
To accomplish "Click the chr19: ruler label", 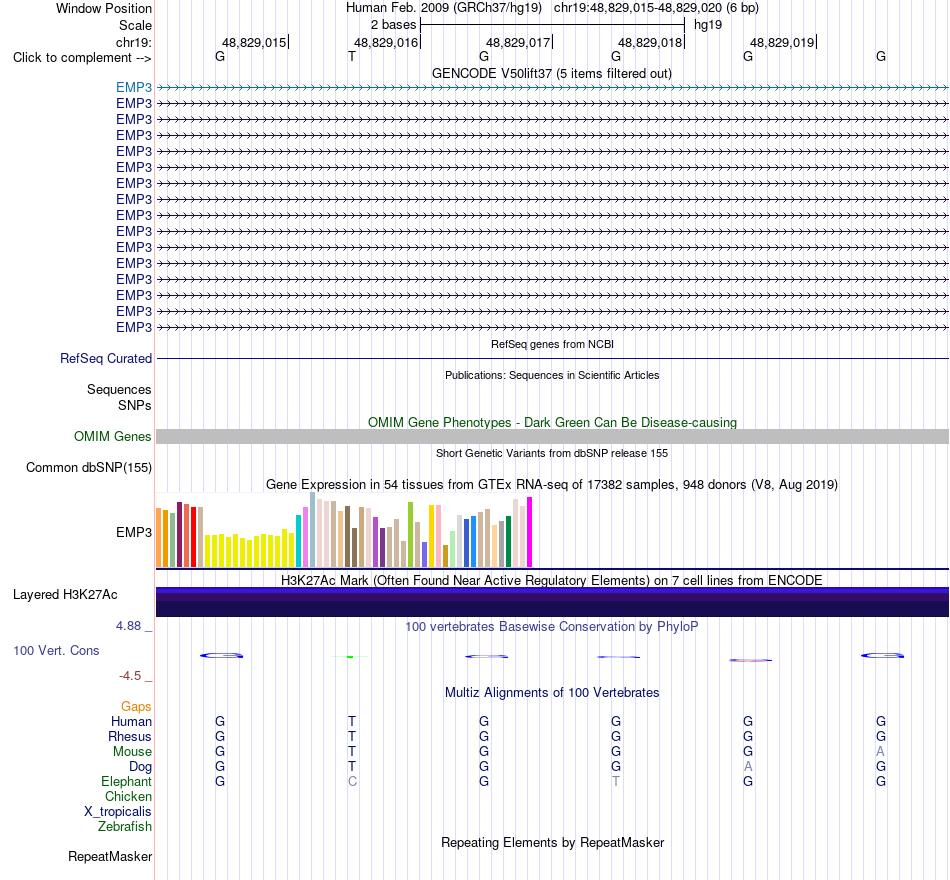I will click(134, 42).
